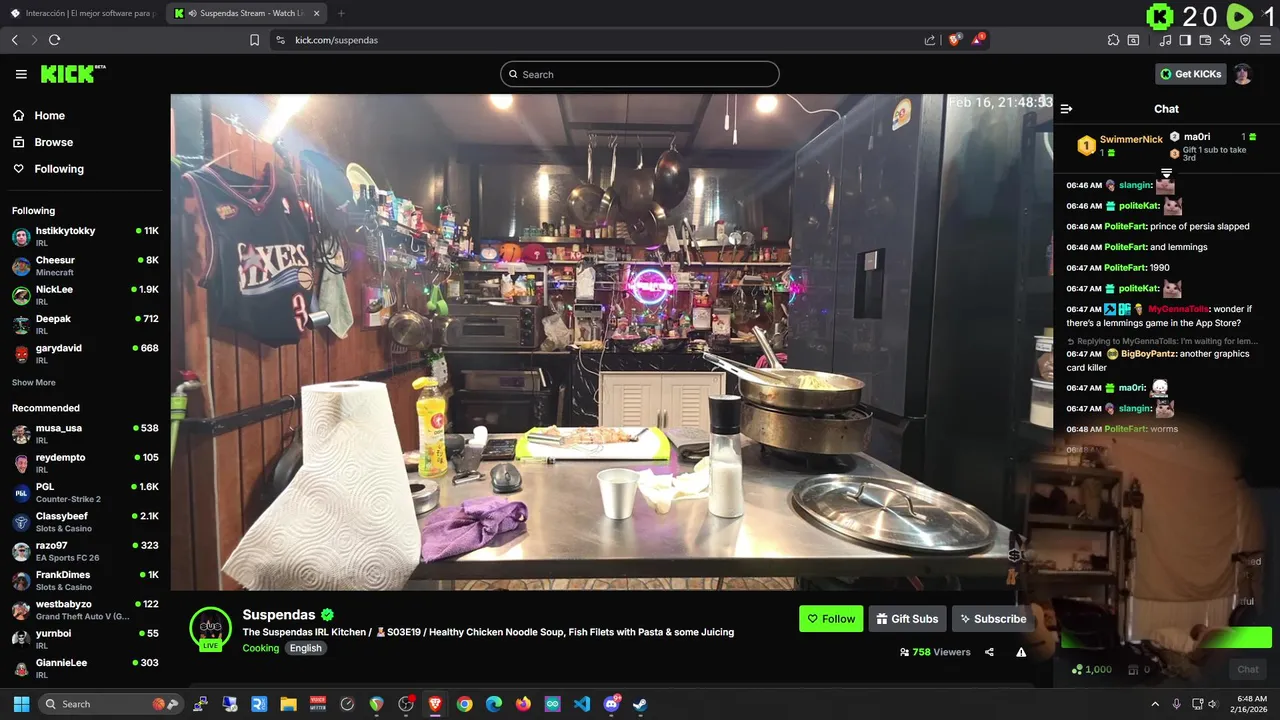1280x720 pixels.
Task: Click the Suspendas channel avatar
Action: point(210,628)
